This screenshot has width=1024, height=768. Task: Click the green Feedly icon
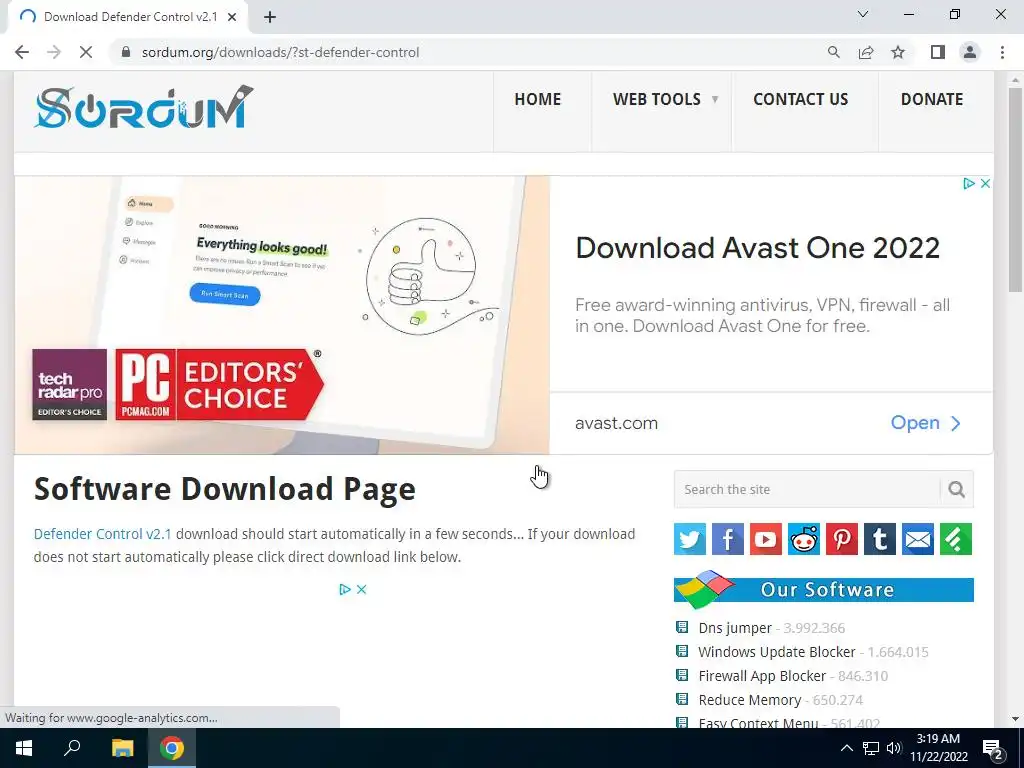(956, 539)
